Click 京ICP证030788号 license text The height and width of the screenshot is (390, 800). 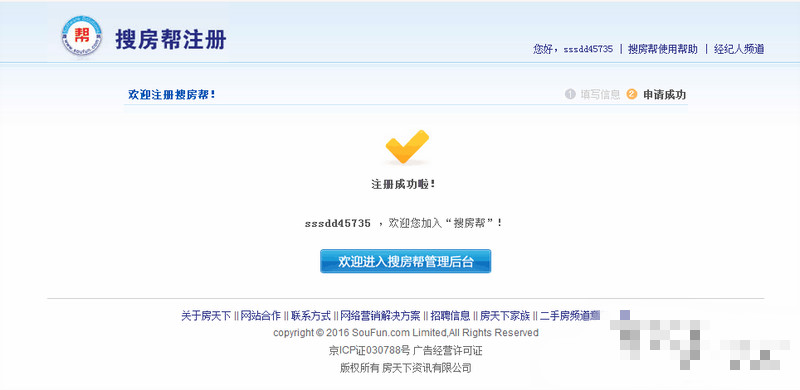pos(369,351)
